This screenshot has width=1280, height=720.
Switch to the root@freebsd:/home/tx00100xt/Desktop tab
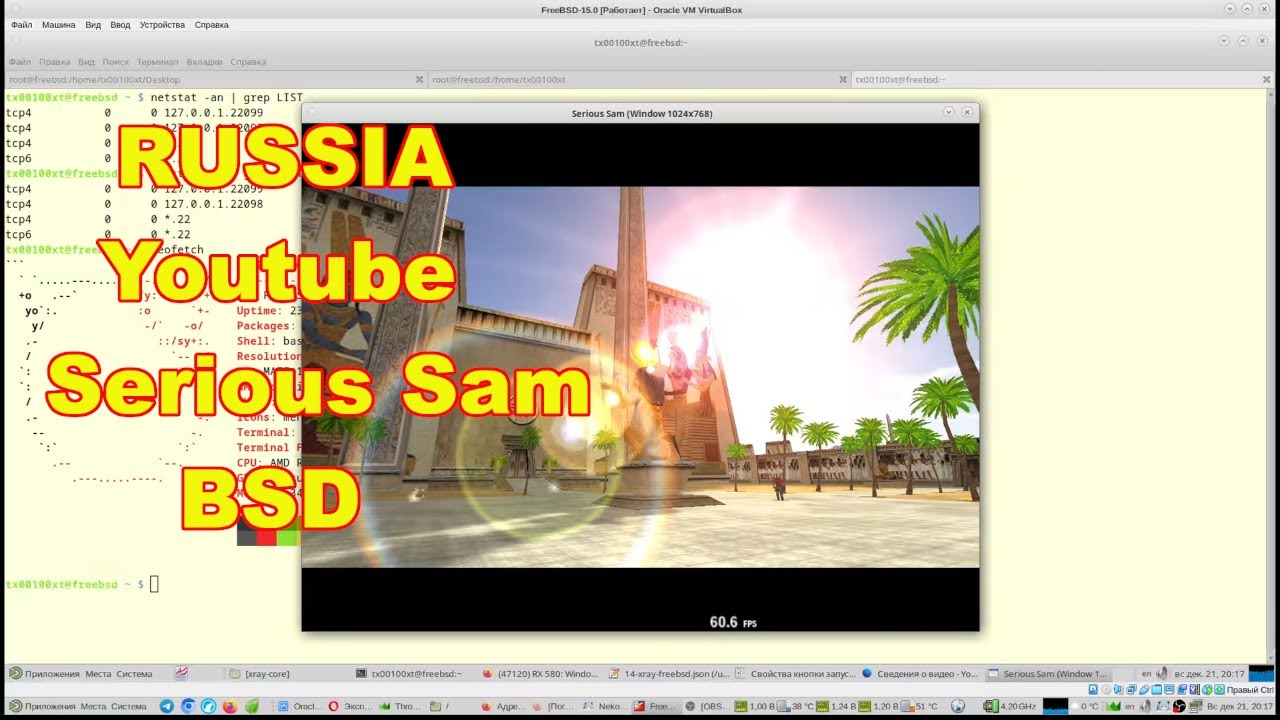(x=216, y=79)
